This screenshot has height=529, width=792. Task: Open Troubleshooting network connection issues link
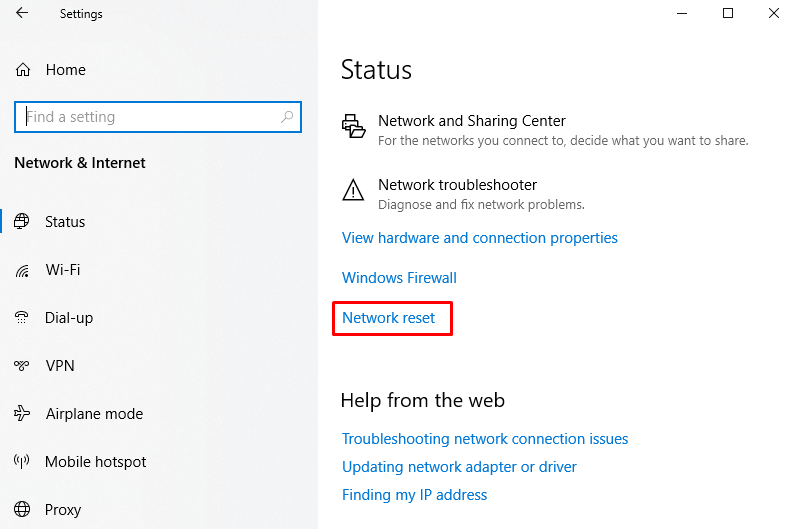coord(485,439)
